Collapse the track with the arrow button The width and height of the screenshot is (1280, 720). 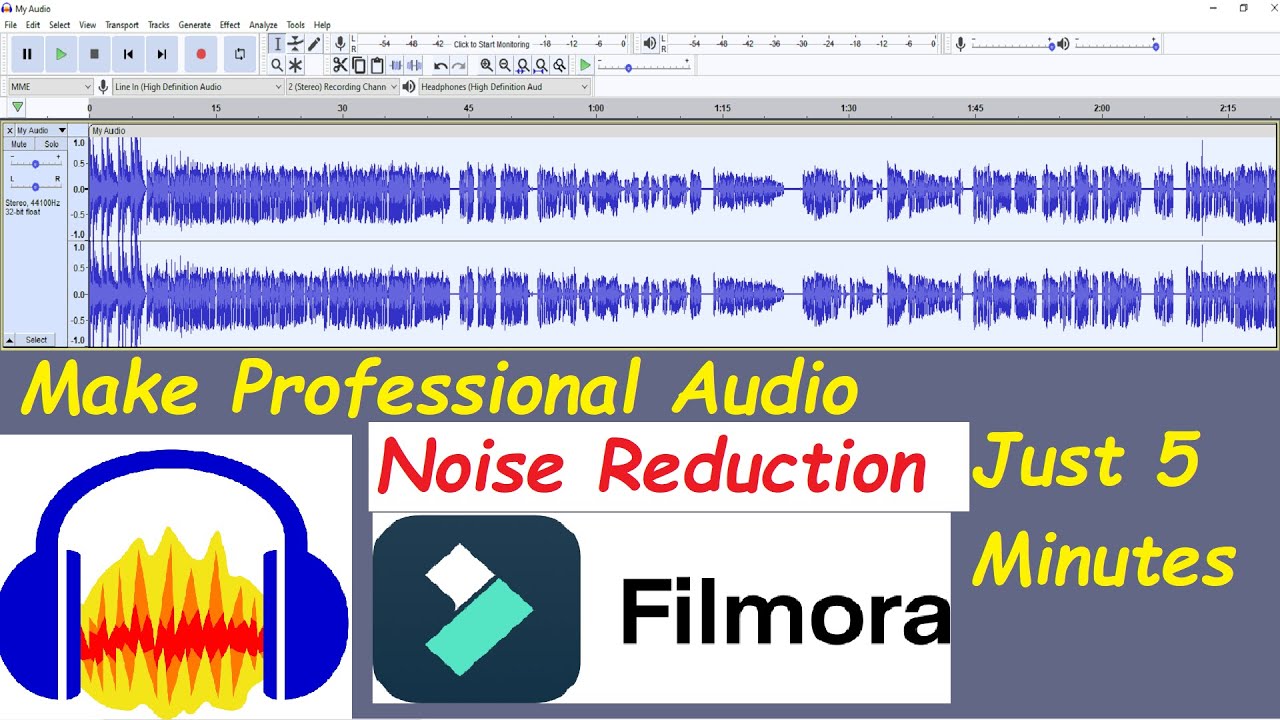click(10, 340)
